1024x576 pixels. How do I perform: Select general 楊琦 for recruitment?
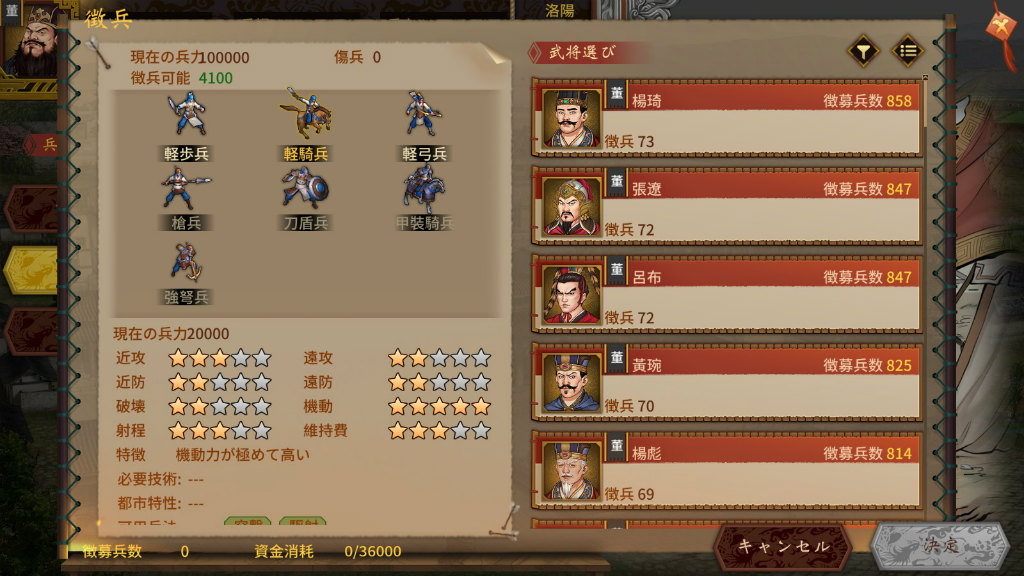(727, 118)
